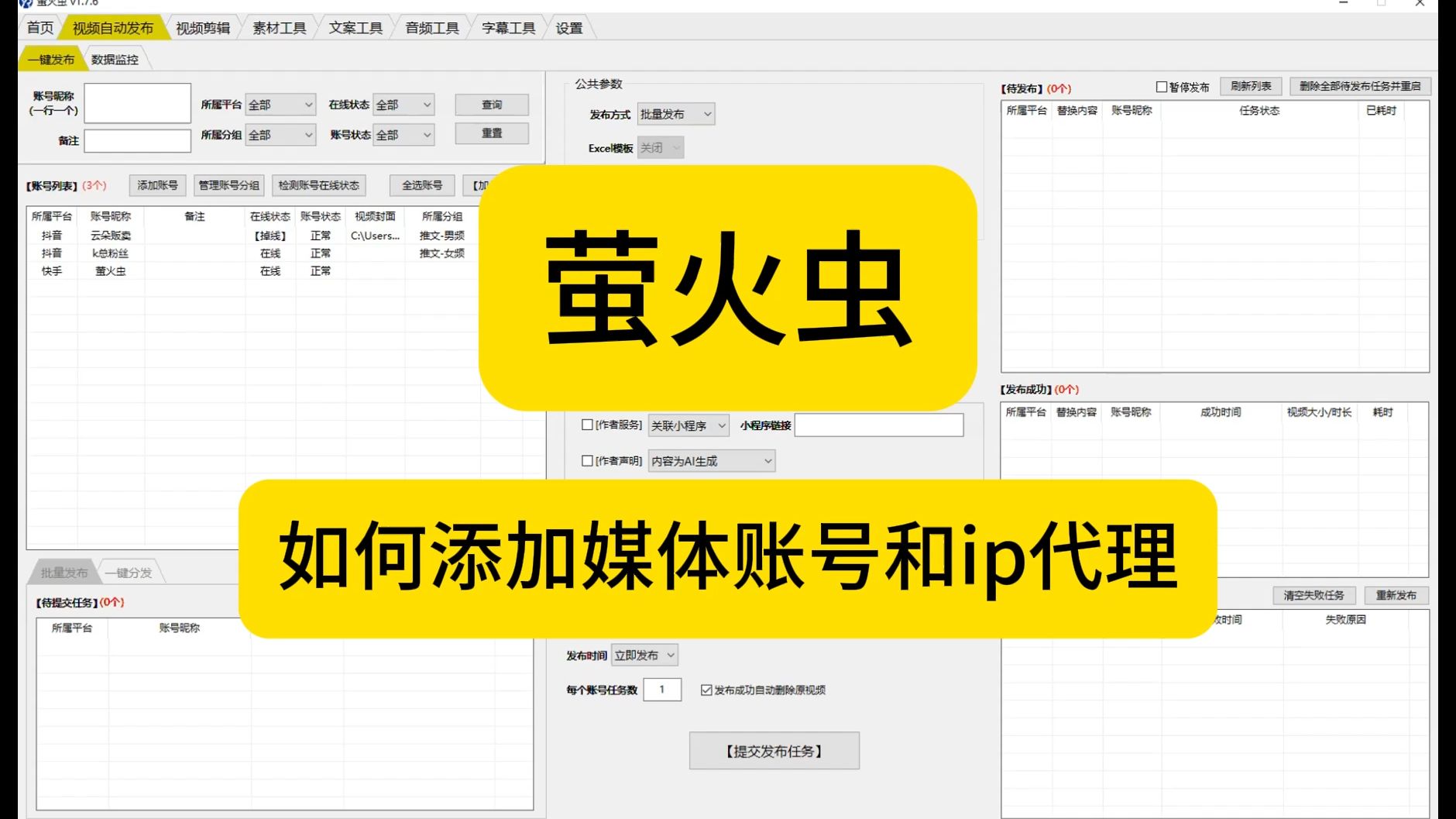The width and height of the screenshot is (1456, 819).
Task: Expand the 所属分组 filter dropdown
Action: (280, 135)
